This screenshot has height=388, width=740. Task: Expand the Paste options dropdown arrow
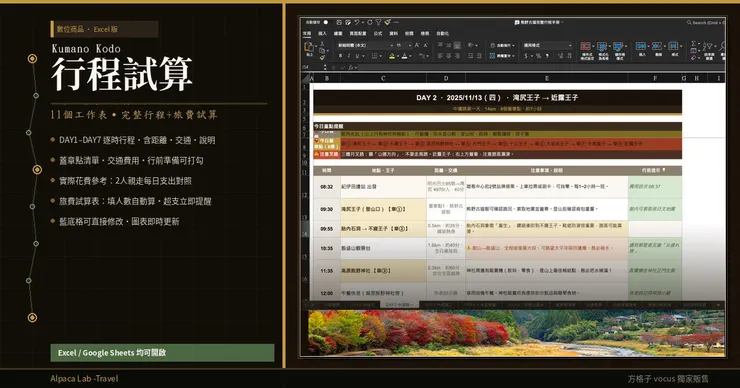(x=316, y=46)
